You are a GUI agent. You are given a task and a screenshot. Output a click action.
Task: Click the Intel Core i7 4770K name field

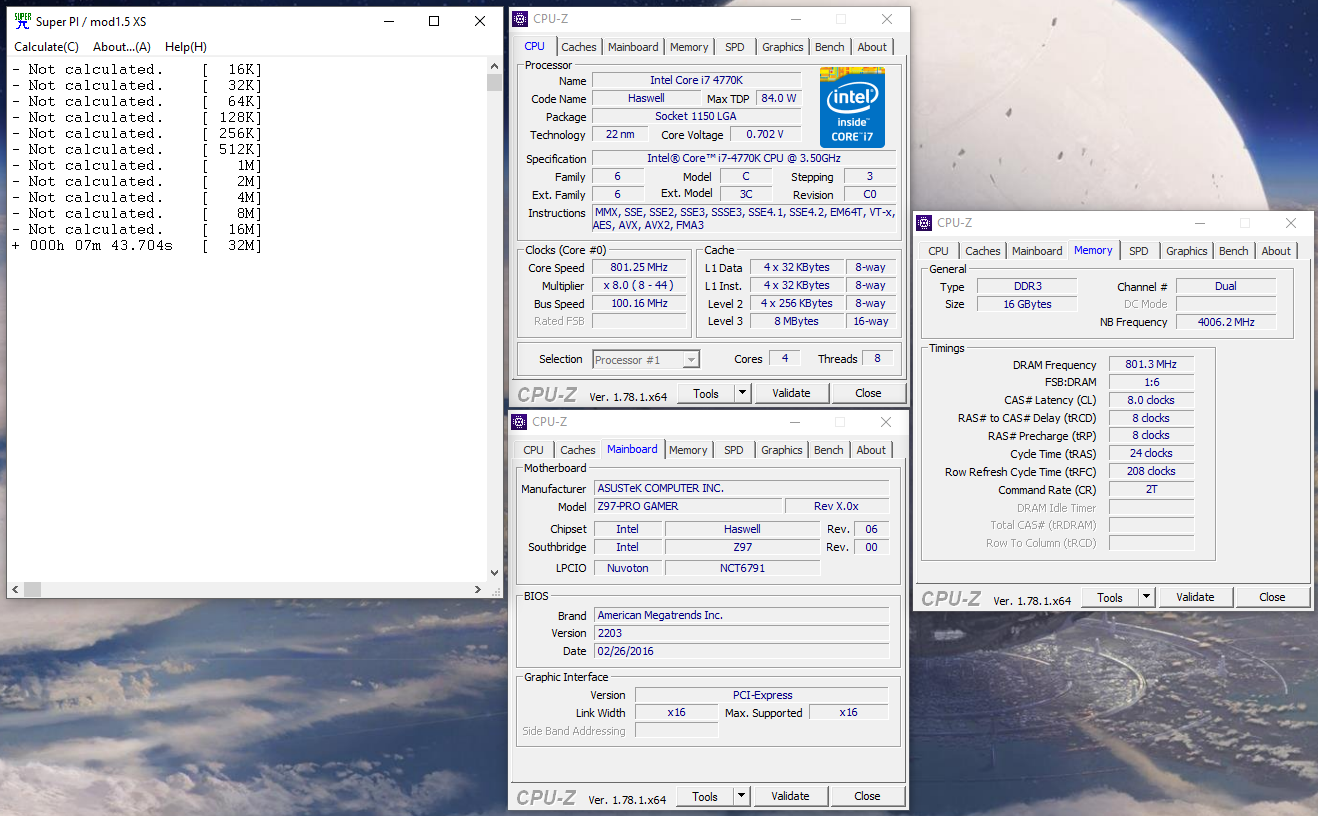(x=696, y=80)
